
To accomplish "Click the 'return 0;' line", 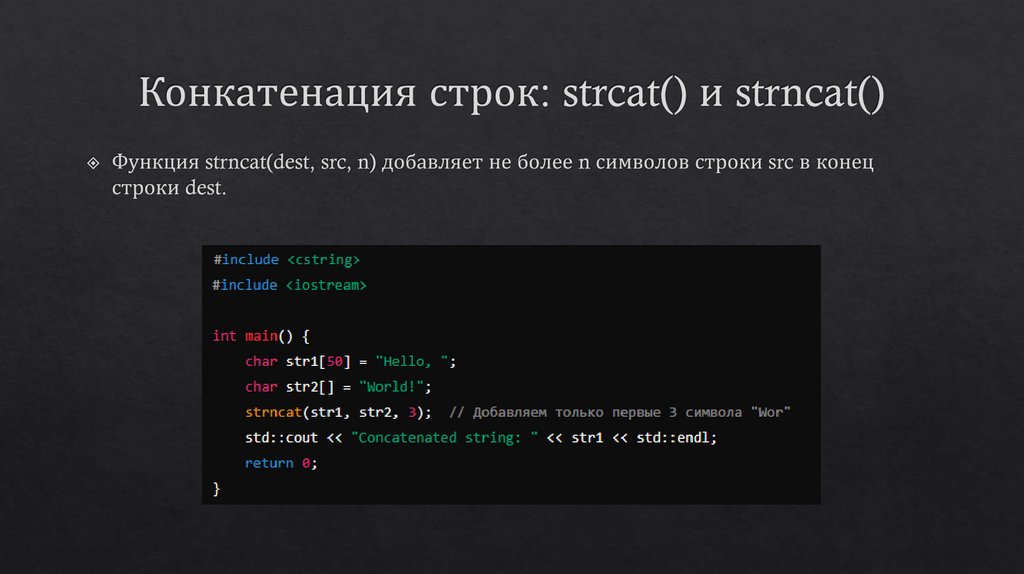I will (281, 463).
